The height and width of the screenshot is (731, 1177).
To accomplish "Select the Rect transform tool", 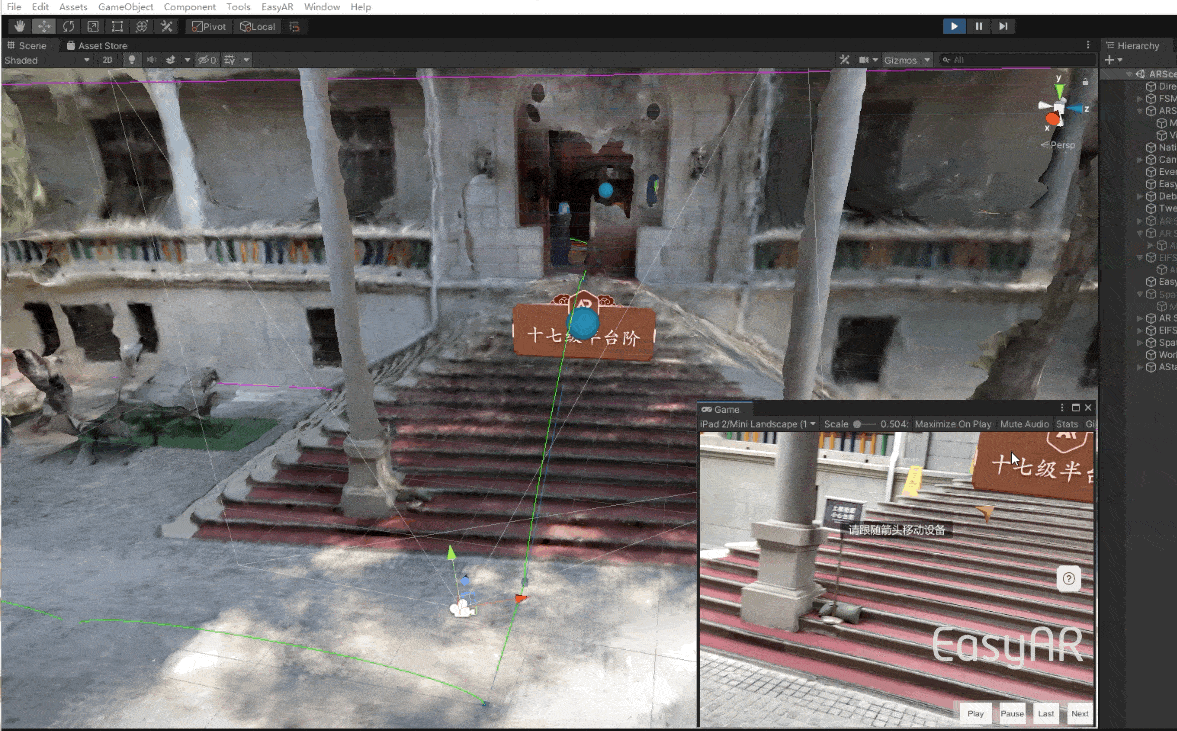I will [x=117, y=26].
